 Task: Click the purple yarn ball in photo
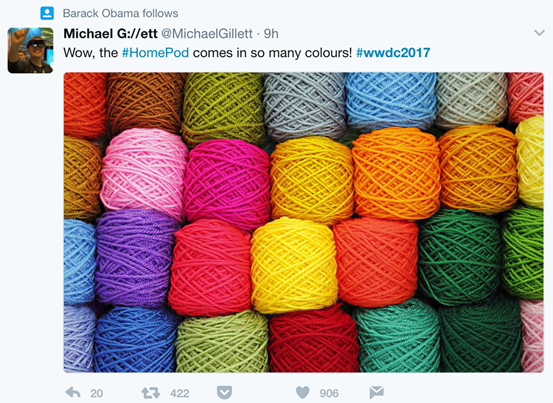(136, 257)
